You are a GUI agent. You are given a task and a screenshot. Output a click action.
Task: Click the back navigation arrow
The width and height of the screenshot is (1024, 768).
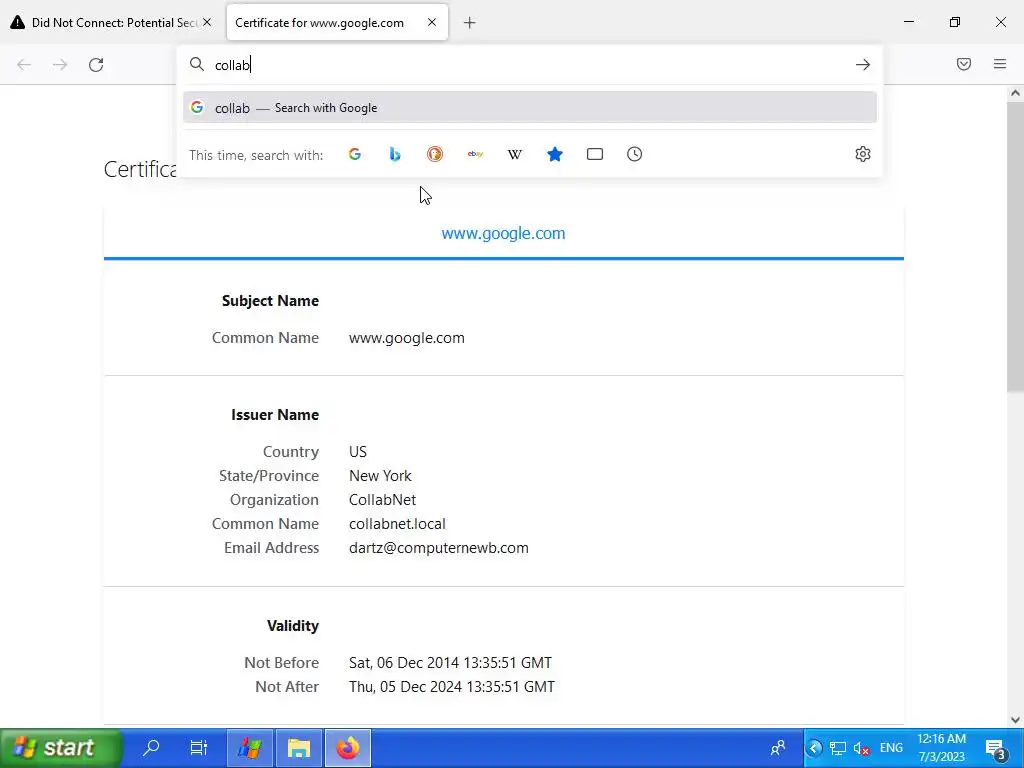(24, 65)
